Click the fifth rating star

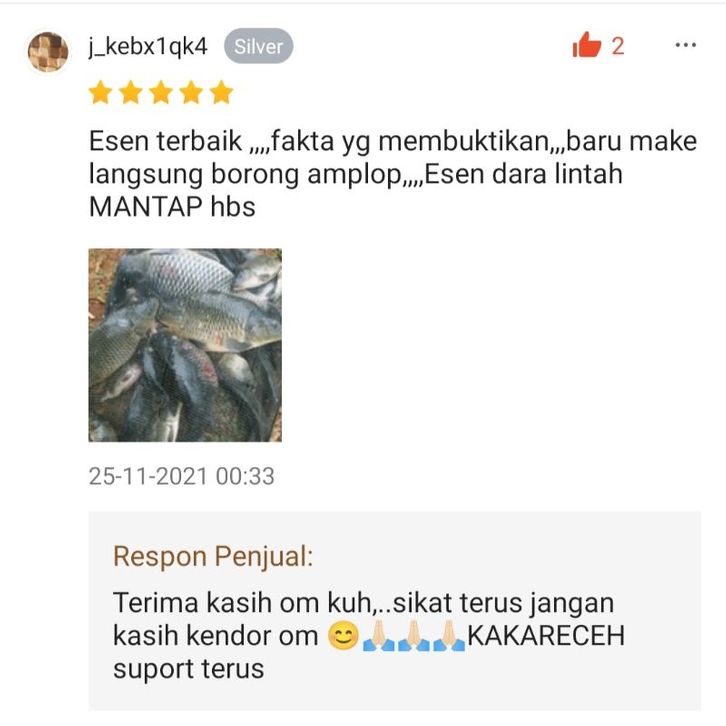[221, 92]
